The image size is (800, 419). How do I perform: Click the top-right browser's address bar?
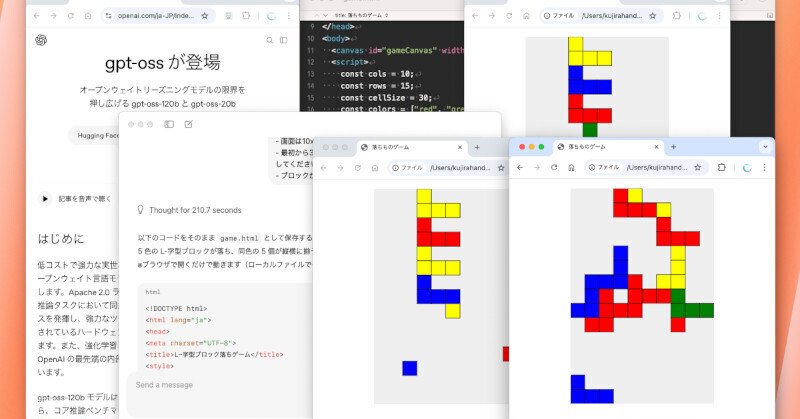pyautogui.click(x=601, y=16)
